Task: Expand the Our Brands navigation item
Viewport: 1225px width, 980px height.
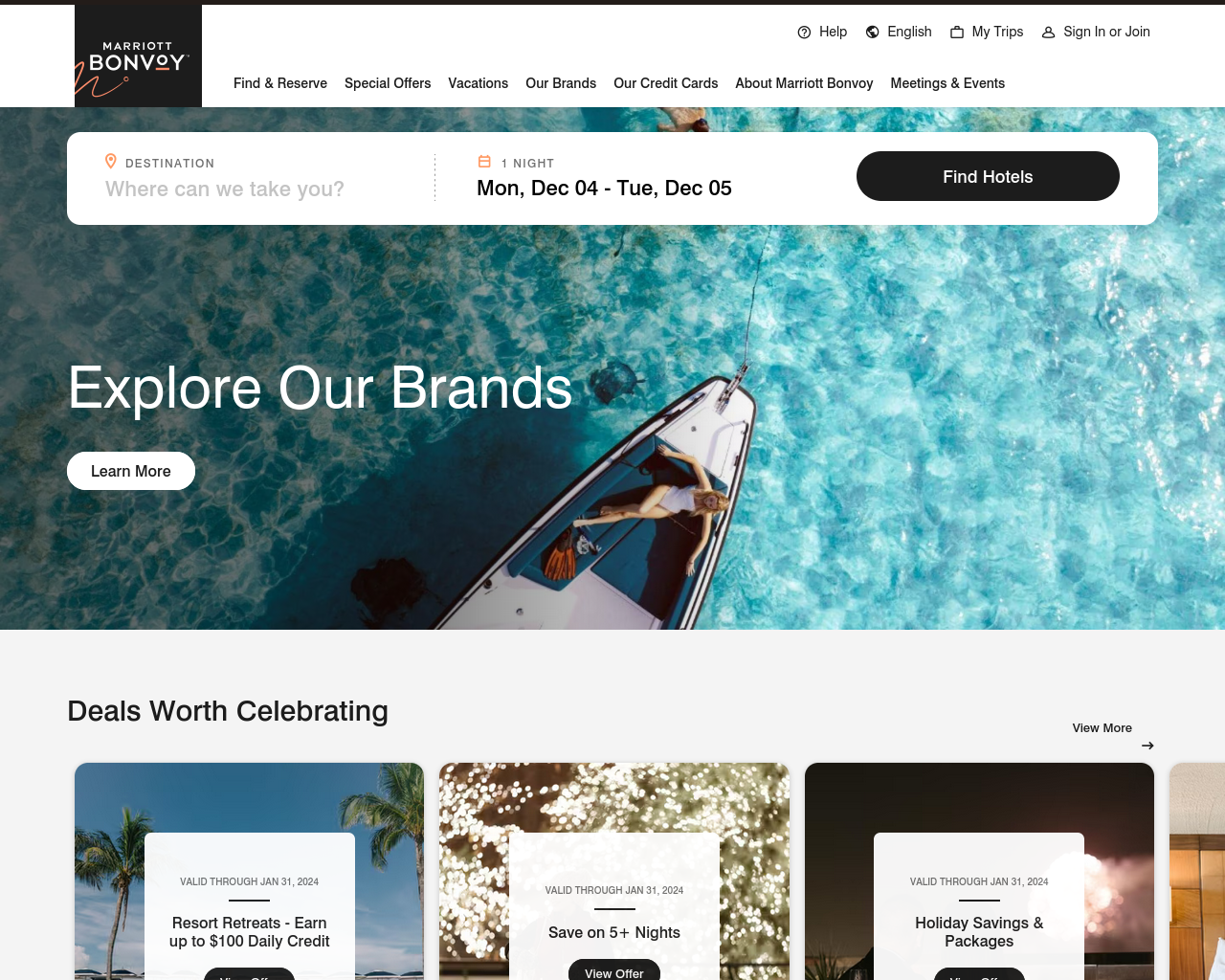Action: click(x=561, y=83)
